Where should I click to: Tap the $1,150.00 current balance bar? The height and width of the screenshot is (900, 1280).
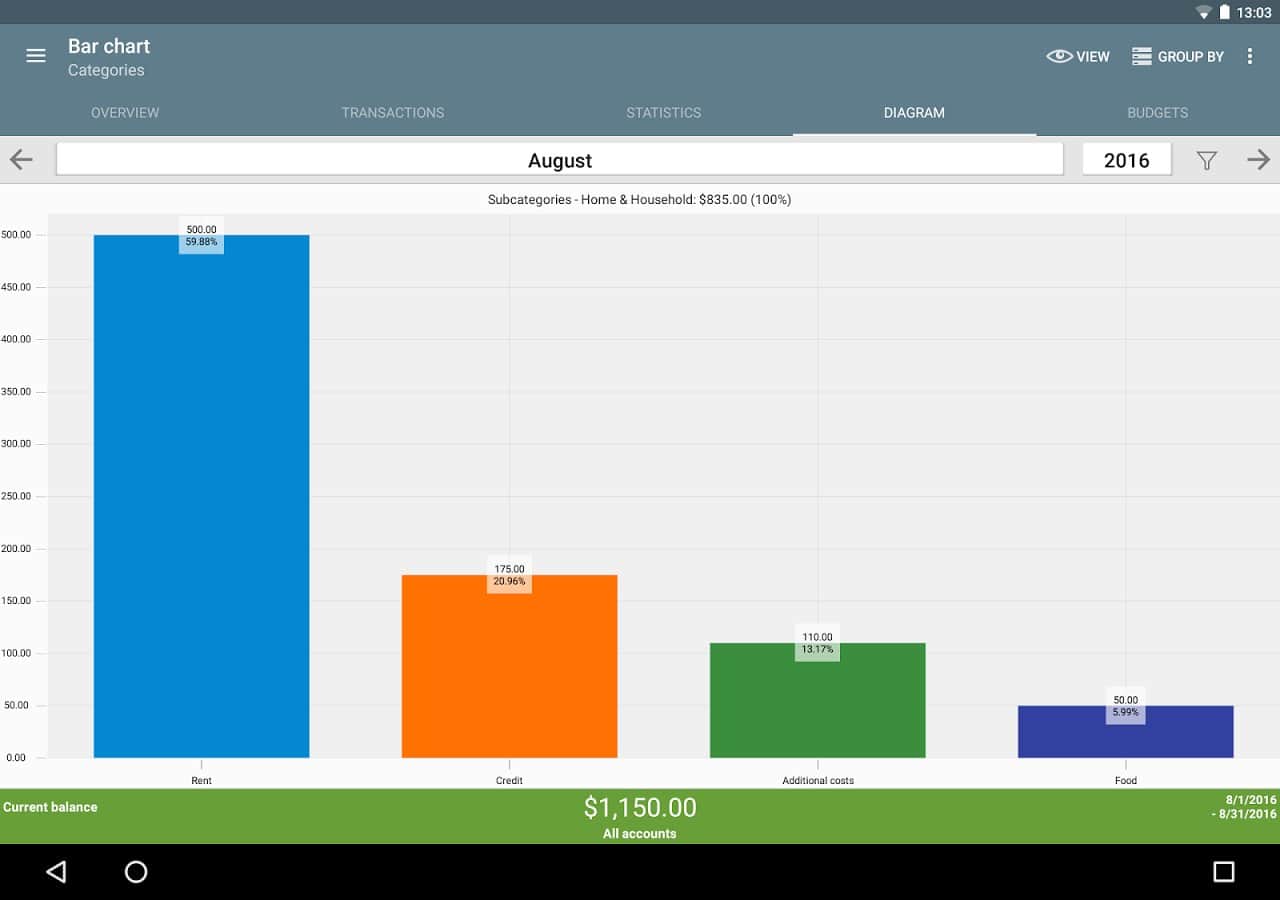coord(640,815)
